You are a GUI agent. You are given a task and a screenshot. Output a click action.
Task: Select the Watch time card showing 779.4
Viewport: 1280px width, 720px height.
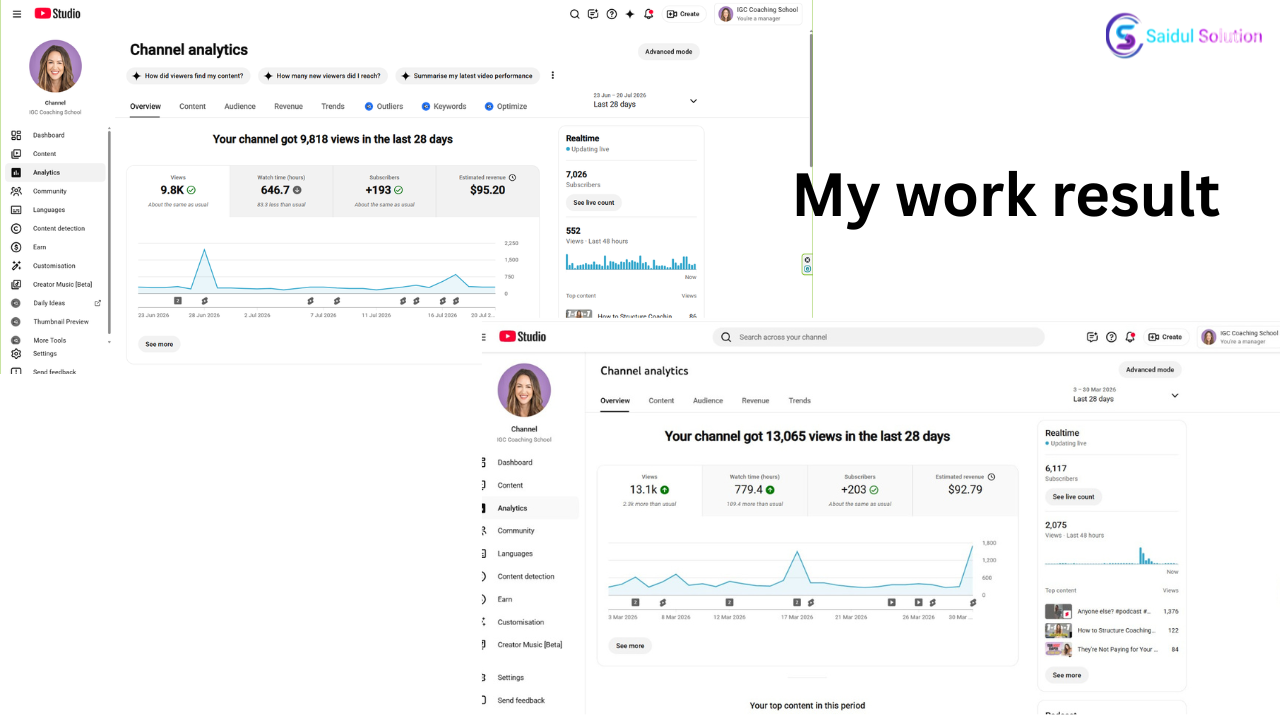tap(754, 490)
